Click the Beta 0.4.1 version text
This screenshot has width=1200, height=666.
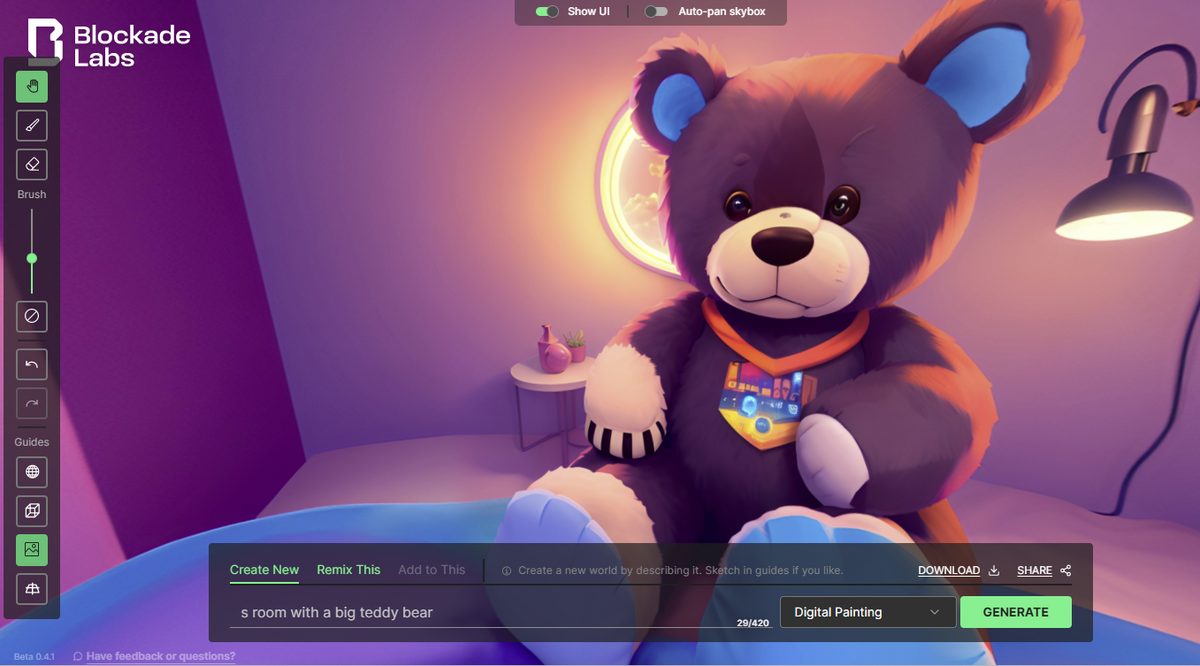pyautogui.click(x=34, y=657)
